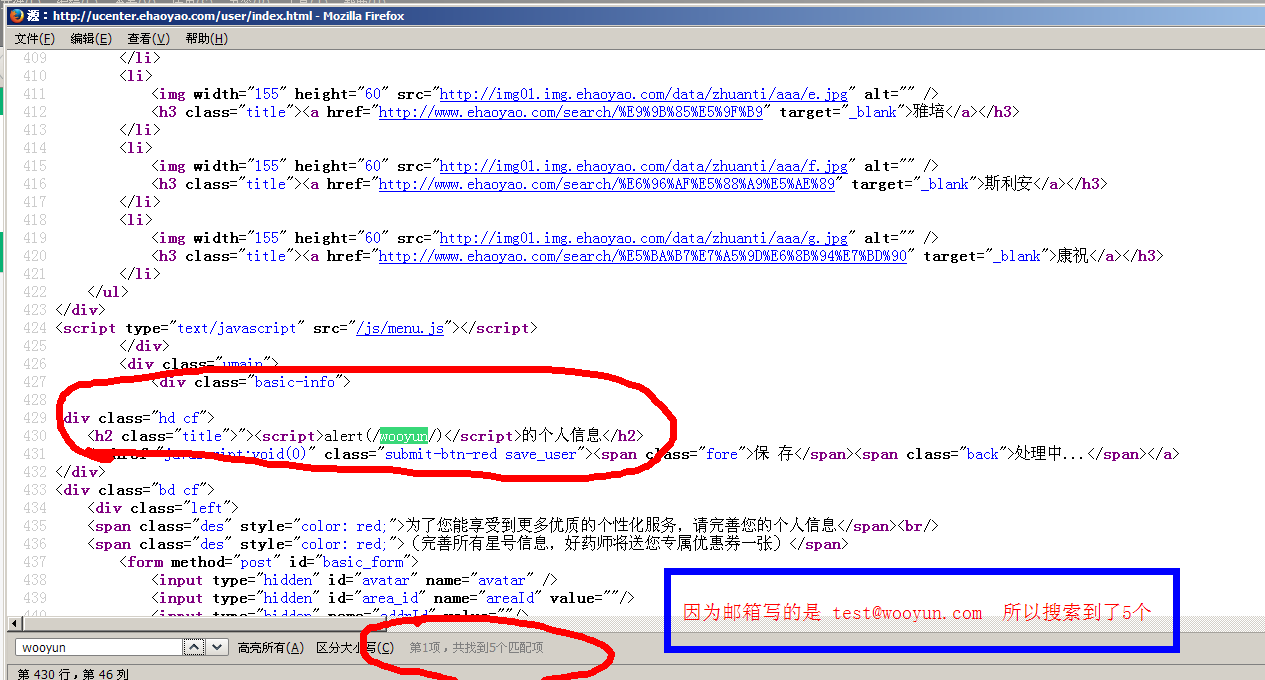The image size is (1265, 680).
Task: Toggle 高亮所有(A) highlight all matches
Action: coord(270,647)
